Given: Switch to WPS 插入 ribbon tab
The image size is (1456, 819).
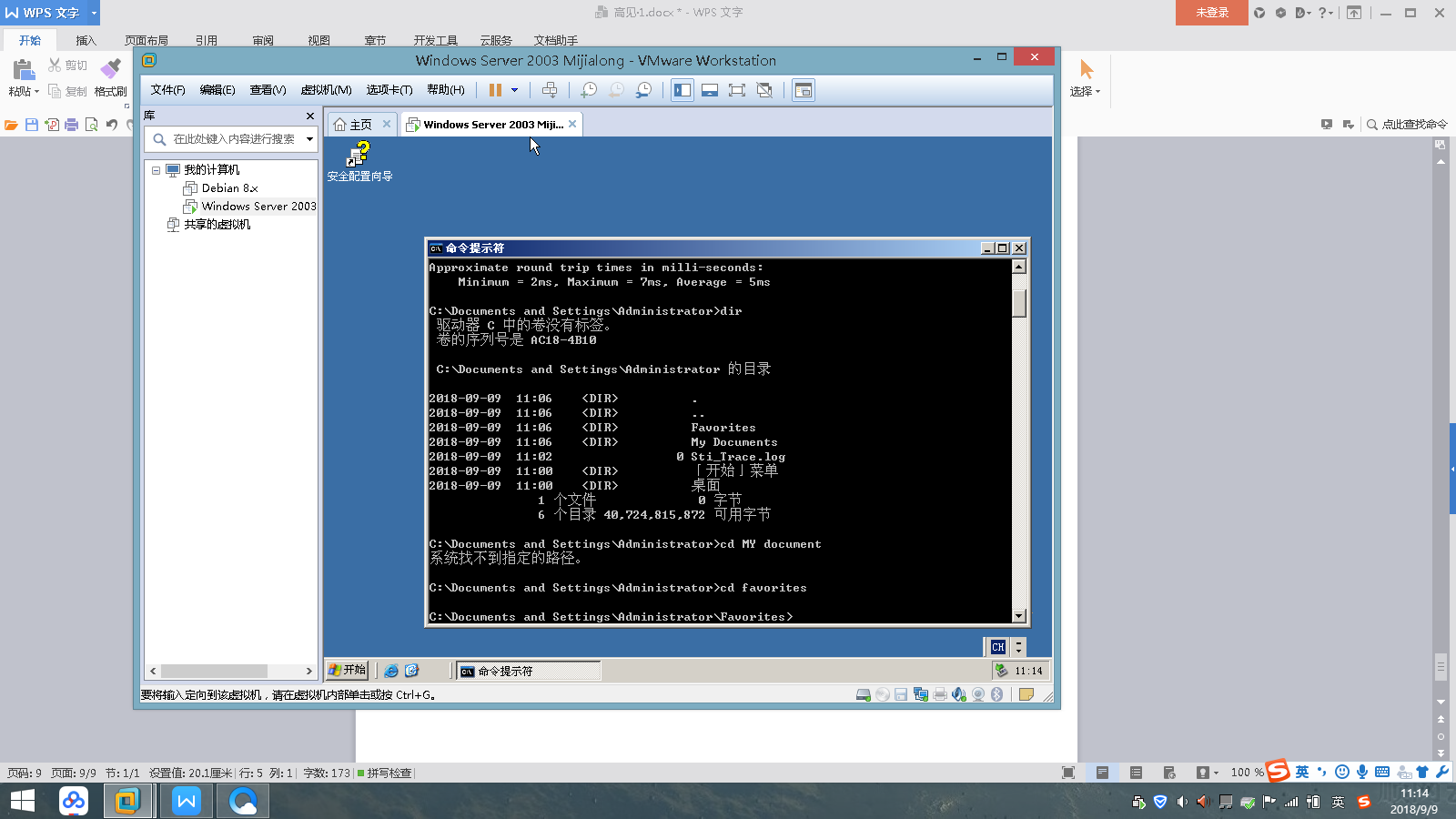Looking at the screenshot, I should (x=86, y=40).
